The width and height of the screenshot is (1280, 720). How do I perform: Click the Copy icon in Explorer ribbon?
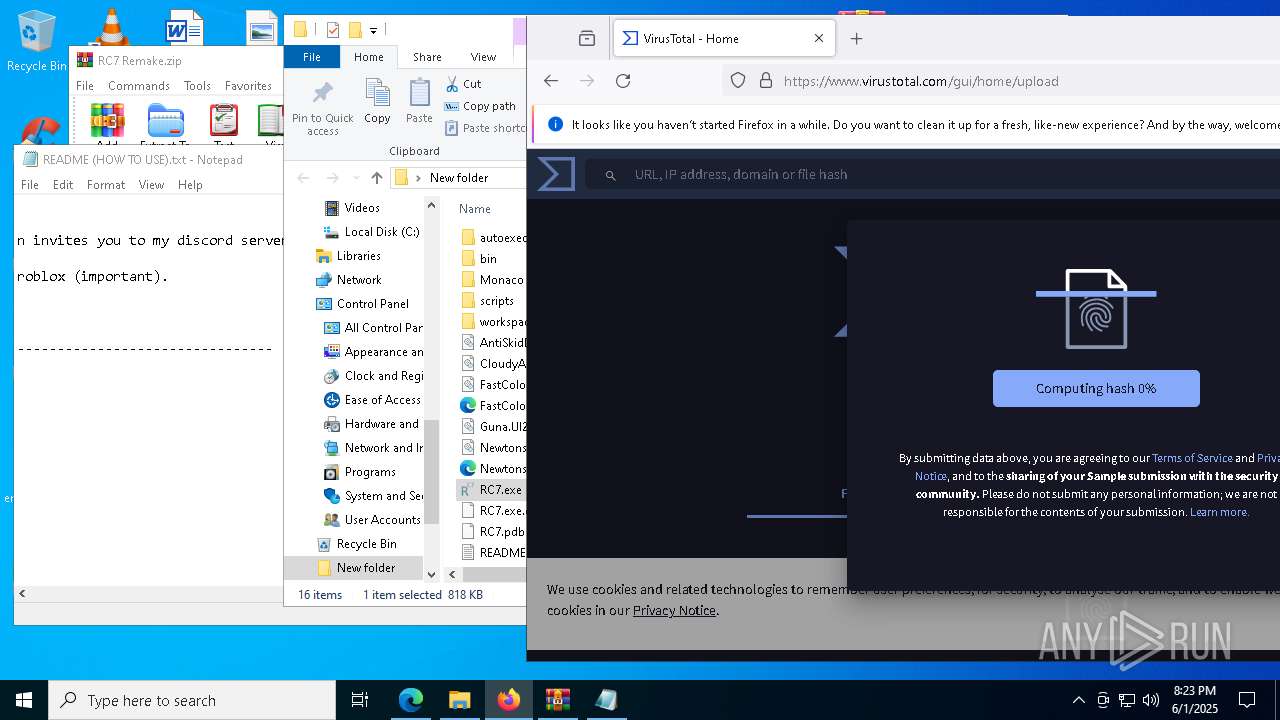click(x=377, y=102)
